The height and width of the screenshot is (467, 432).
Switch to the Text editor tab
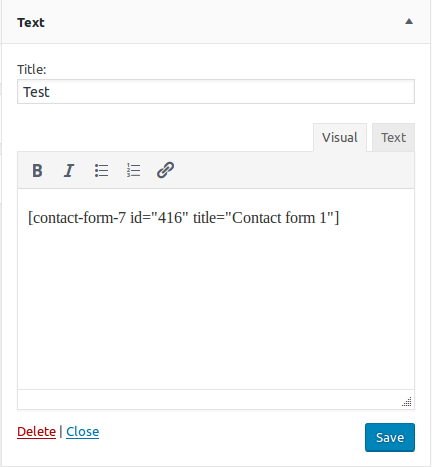point(393,137)
